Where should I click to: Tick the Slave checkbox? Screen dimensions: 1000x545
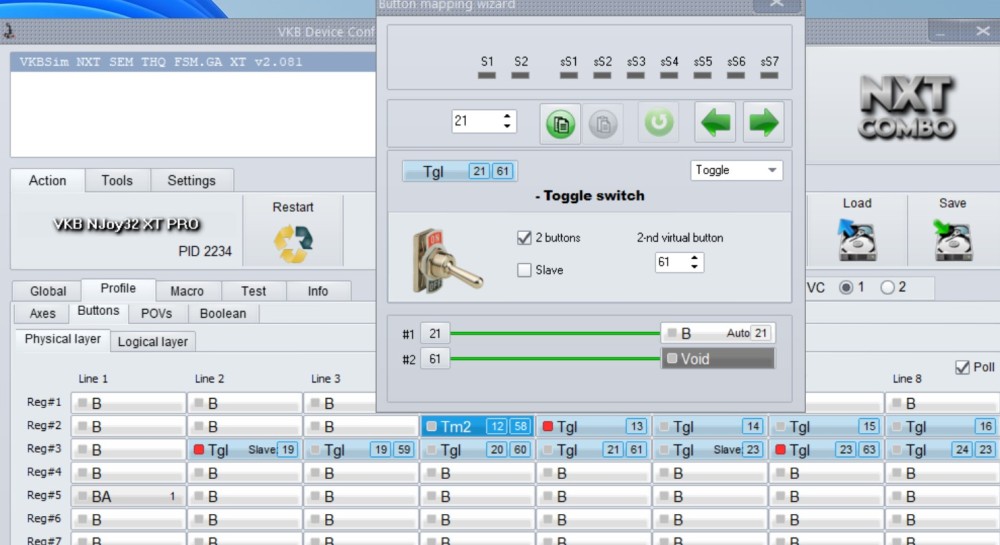tap(524, 270)
